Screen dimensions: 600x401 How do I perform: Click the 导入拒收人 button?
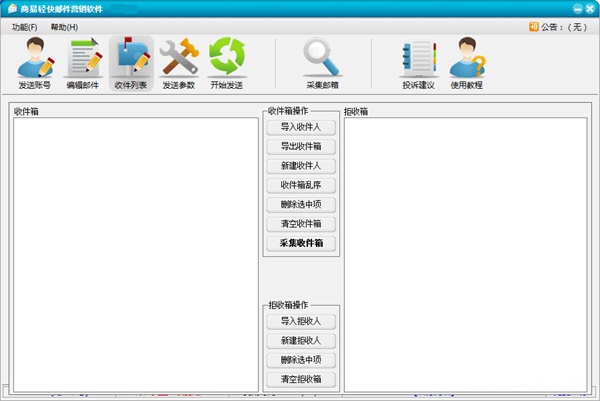click(301, 321)
